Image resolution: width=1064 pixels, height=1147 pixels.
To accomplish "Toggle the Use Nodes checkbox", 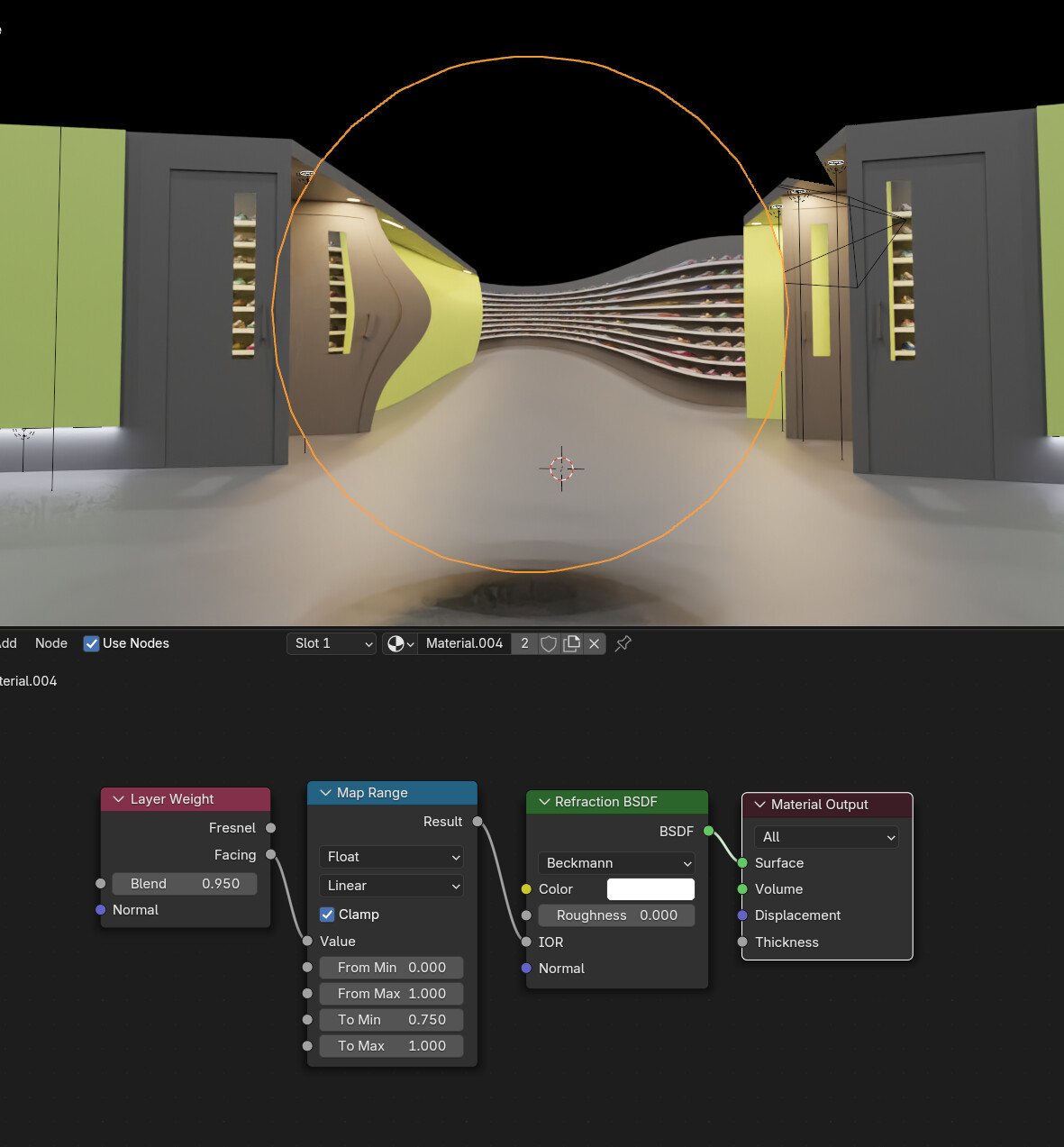I will (x=91, y=643).
